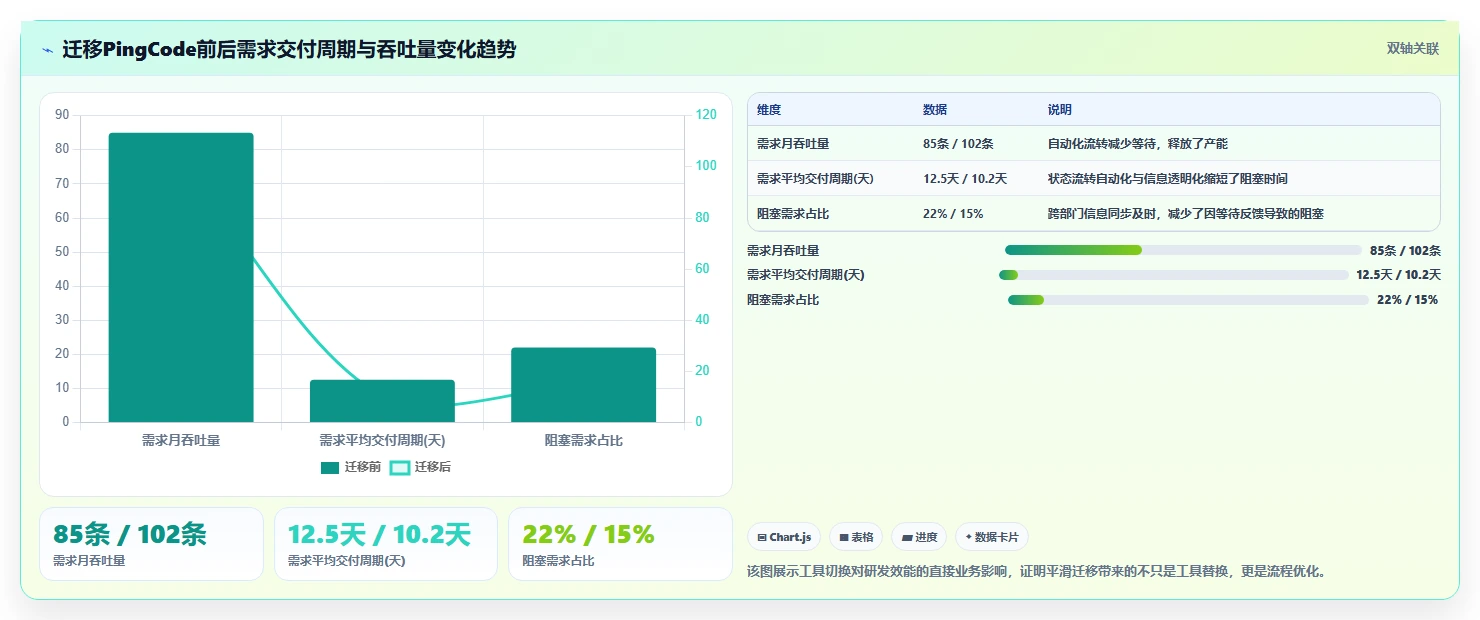Screen dimensions: 1480x620
Task: Click the 需求平均交付周期(天) progress bar
Action: (1174, 275)
